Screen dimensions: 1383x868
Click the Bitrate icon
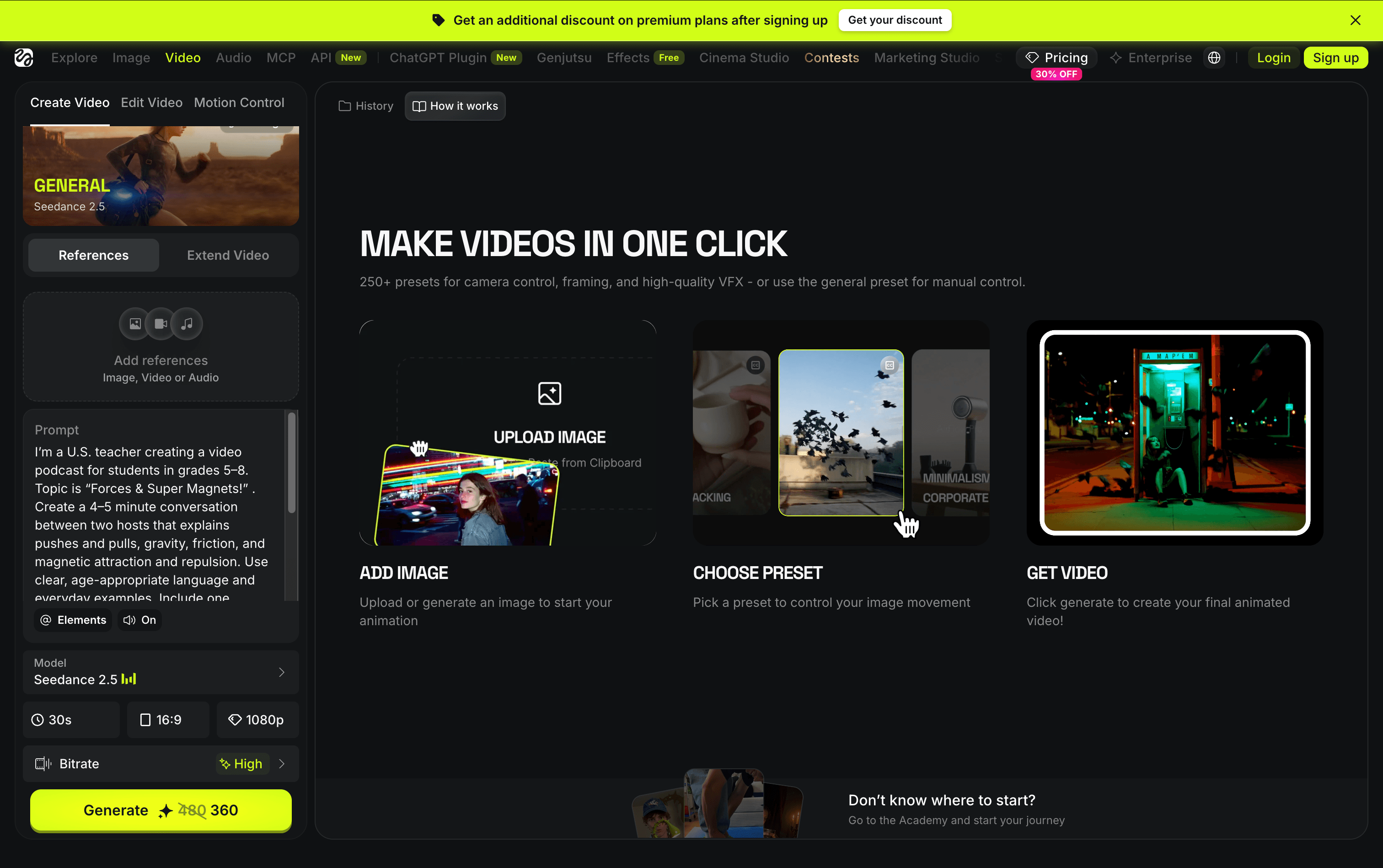point(43,764)
